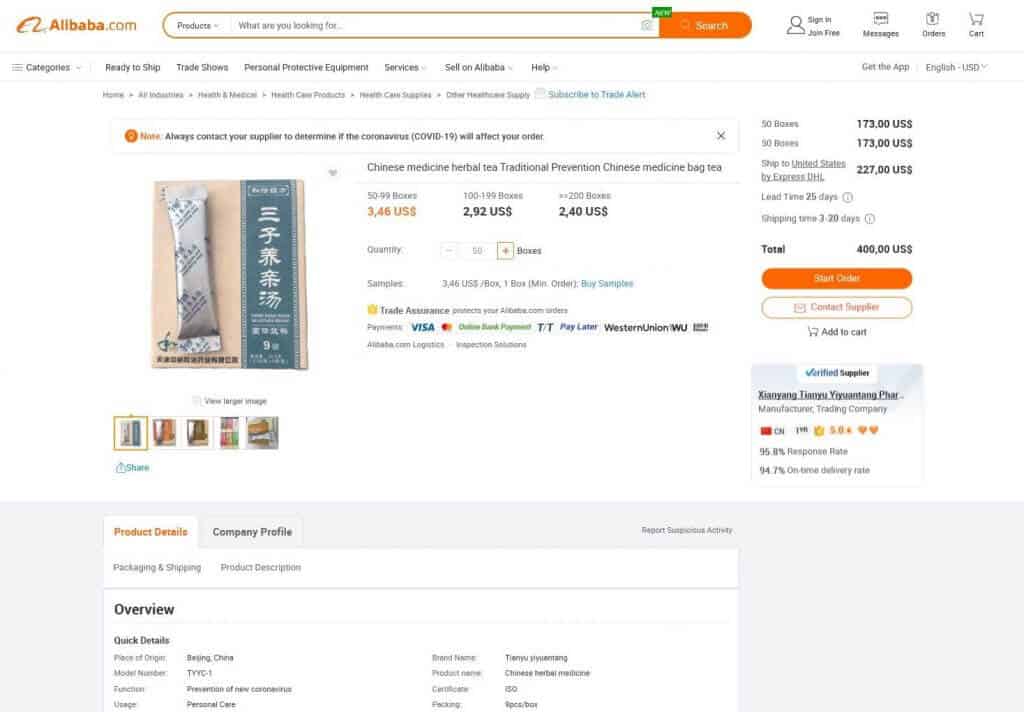This screenshot has height=712, width=1024.
Task: Click Buy Samples link
Action: click(x=607, y=283)
